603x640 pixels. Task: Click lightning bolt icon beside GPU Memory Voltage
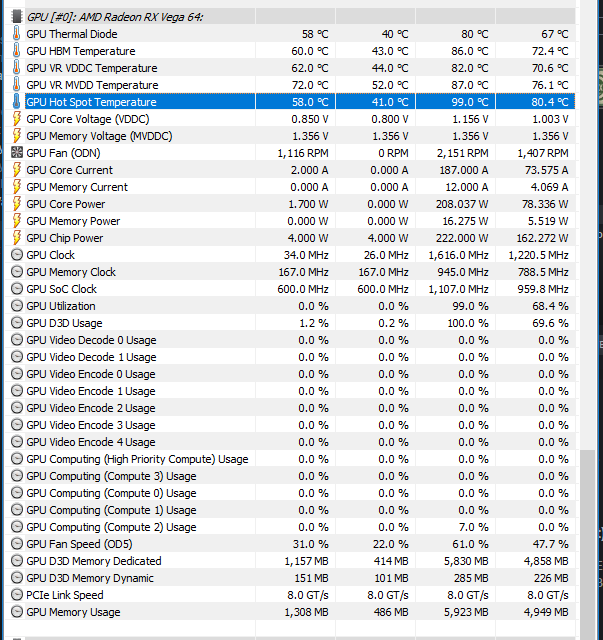pyautogui.click(x=16, y=136)
